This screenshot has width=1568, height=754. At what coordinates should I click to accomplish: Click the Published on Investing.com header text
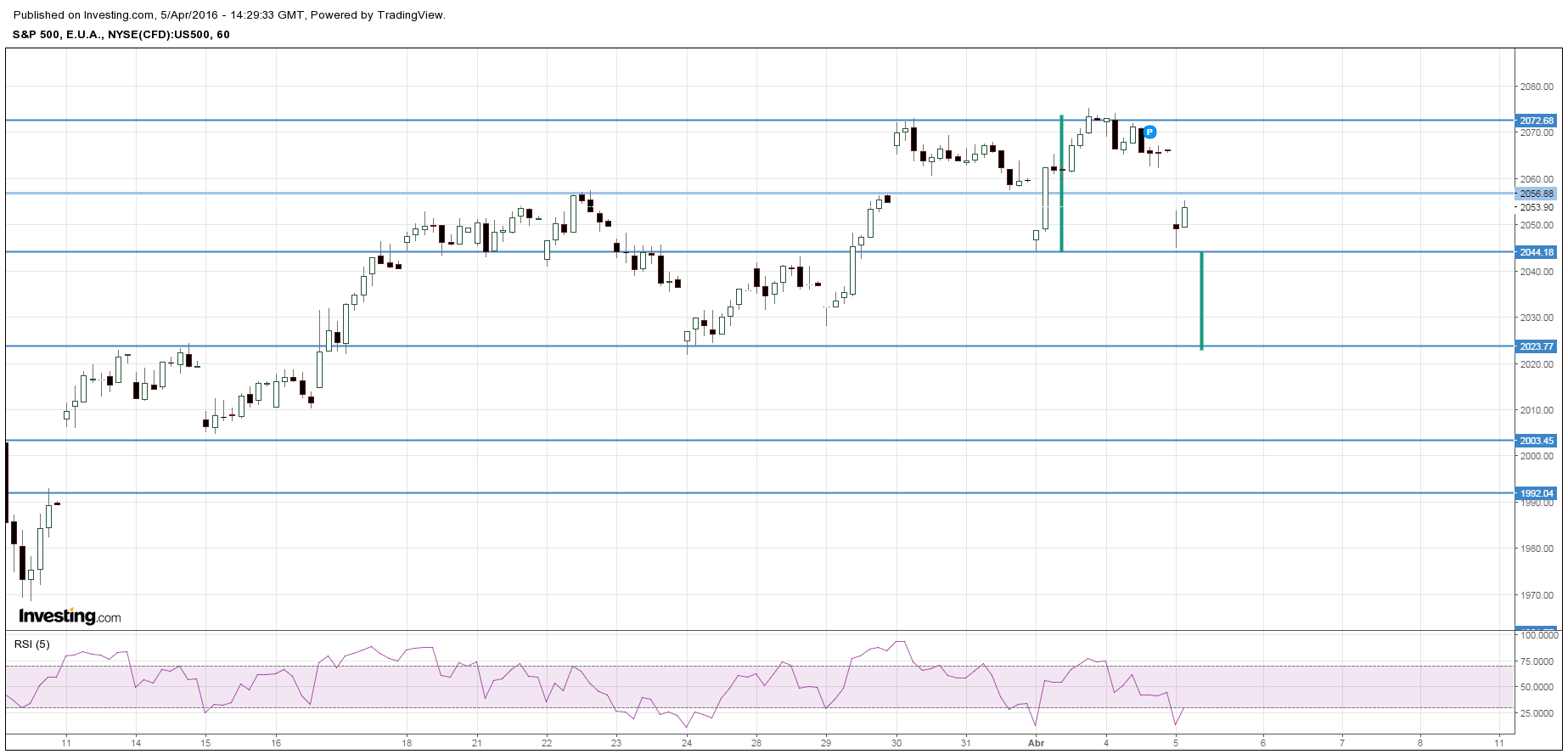229,14
